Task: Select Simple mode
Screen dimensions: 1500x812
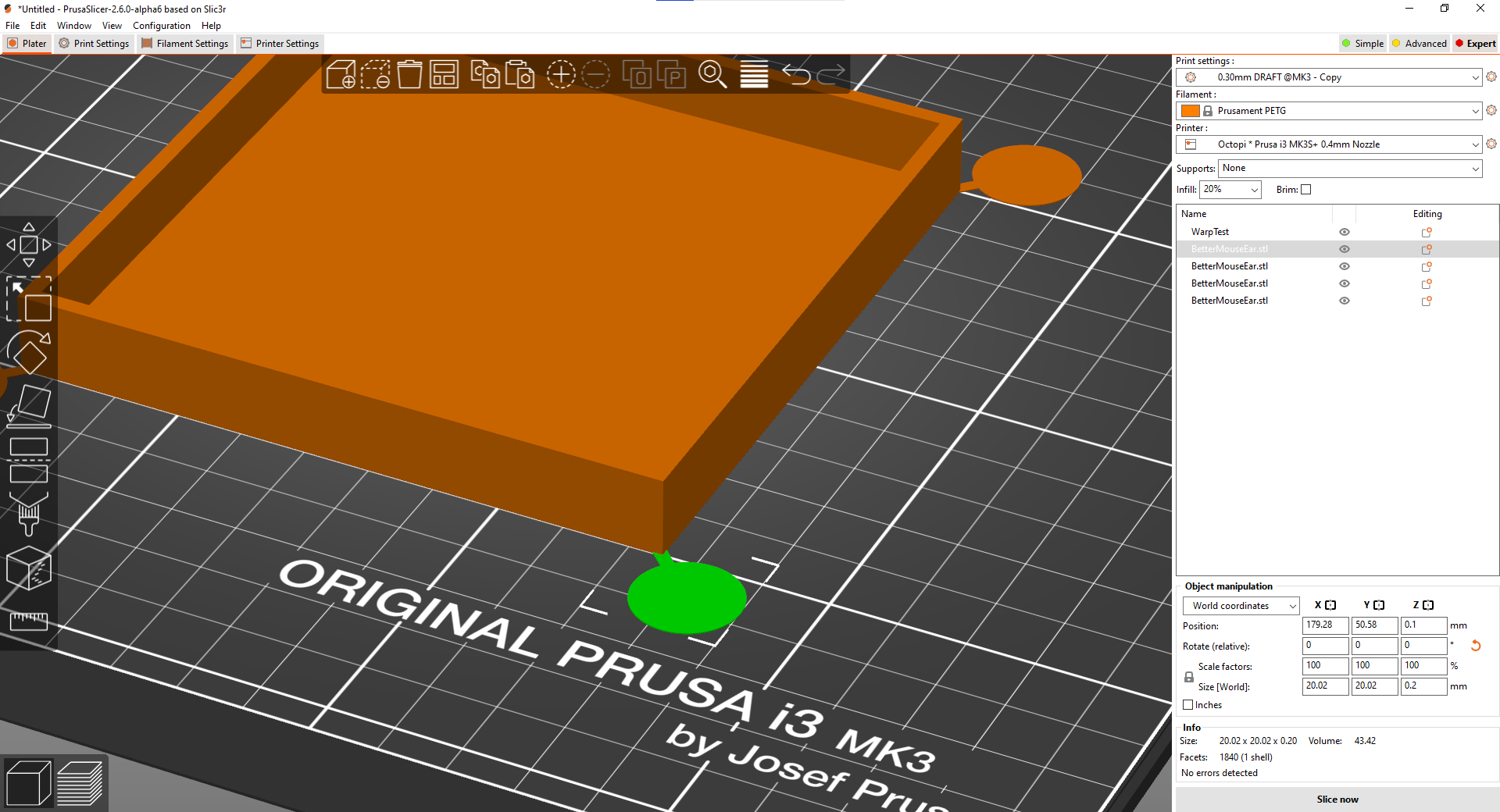Action: (1362, 44)
